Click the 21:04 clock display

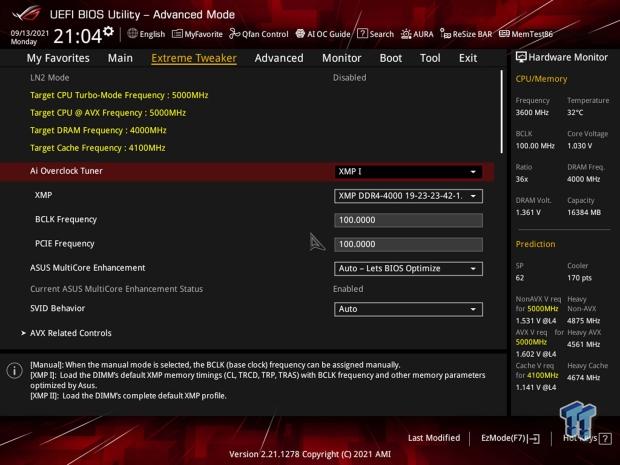tap(78, 36)
